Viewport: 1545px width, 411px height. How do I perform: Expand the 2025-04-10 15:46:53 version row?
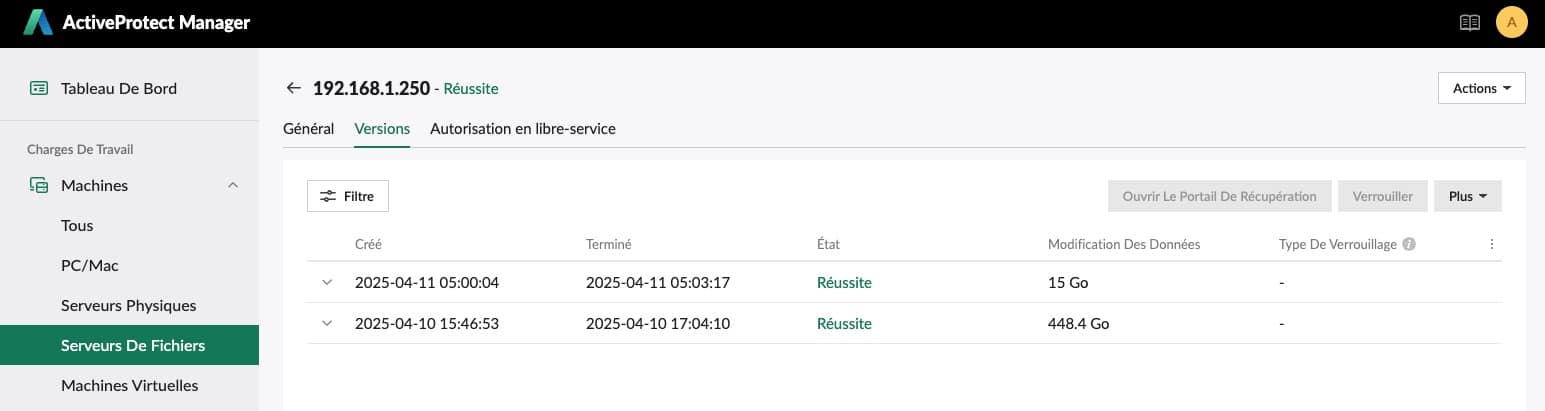pyautogui.click(x=326, y=323)
